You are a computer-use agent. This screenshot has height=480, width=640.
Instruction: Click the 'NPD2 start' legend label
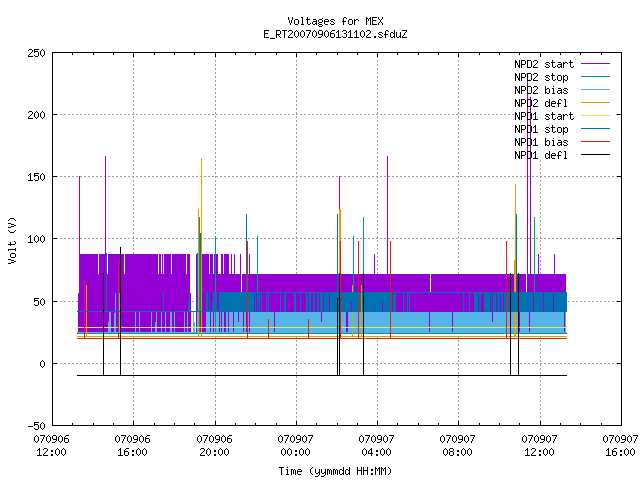click(544, 64)
